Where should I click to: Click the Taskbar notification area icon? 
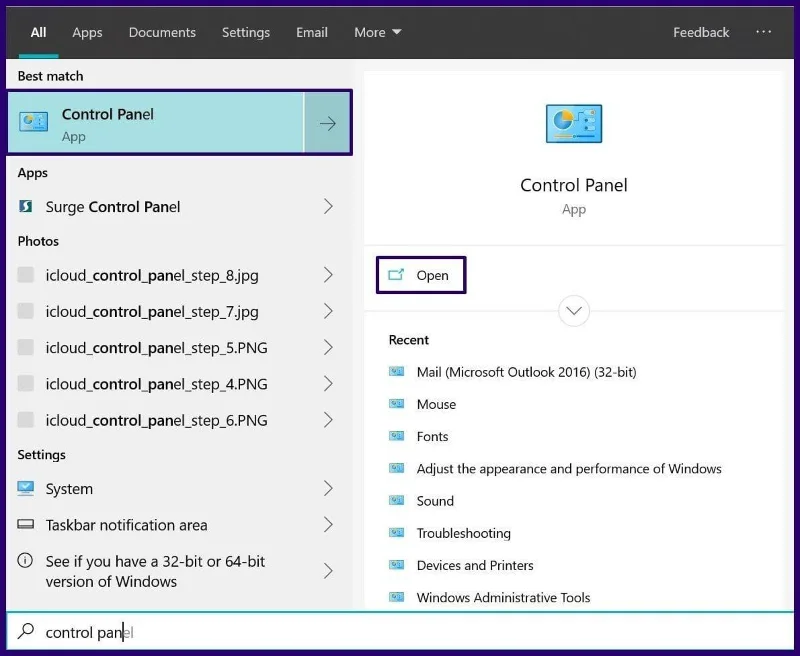click(x=26, y=524)
